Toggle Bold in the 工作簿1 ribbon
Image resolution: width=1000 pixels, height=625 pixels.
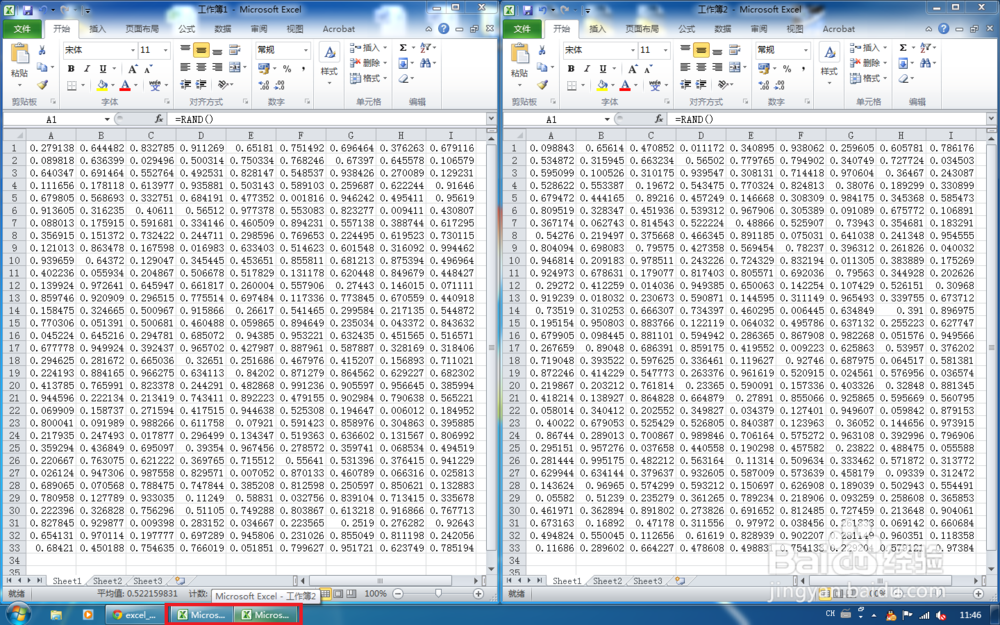click(x=71, y=69)
